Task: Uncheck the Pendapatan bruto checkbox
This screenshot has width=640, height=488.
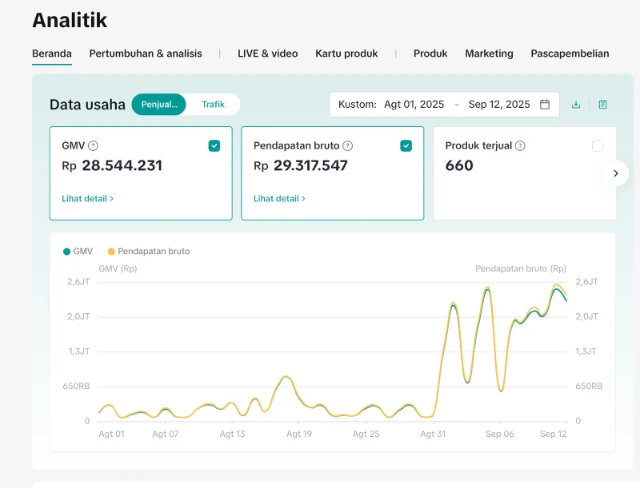Action: point(406,146)
